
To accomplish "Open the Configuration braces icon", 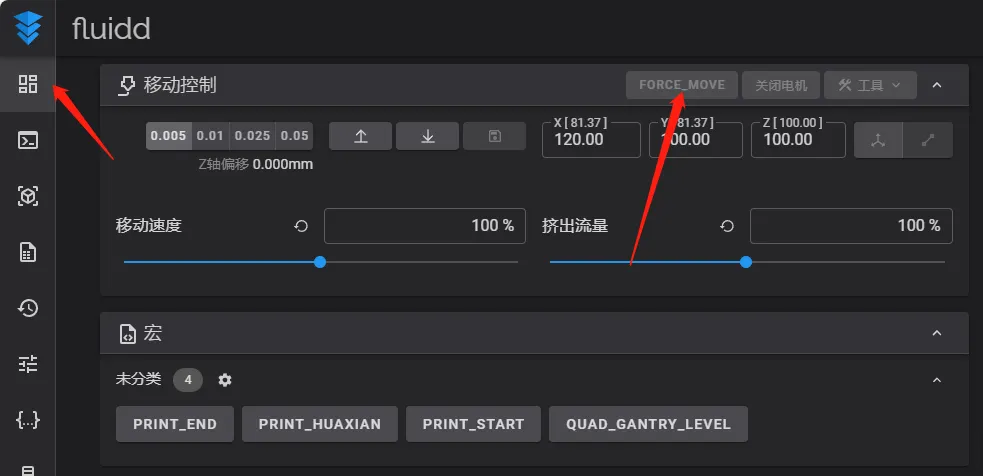I will tap(28, 420).
